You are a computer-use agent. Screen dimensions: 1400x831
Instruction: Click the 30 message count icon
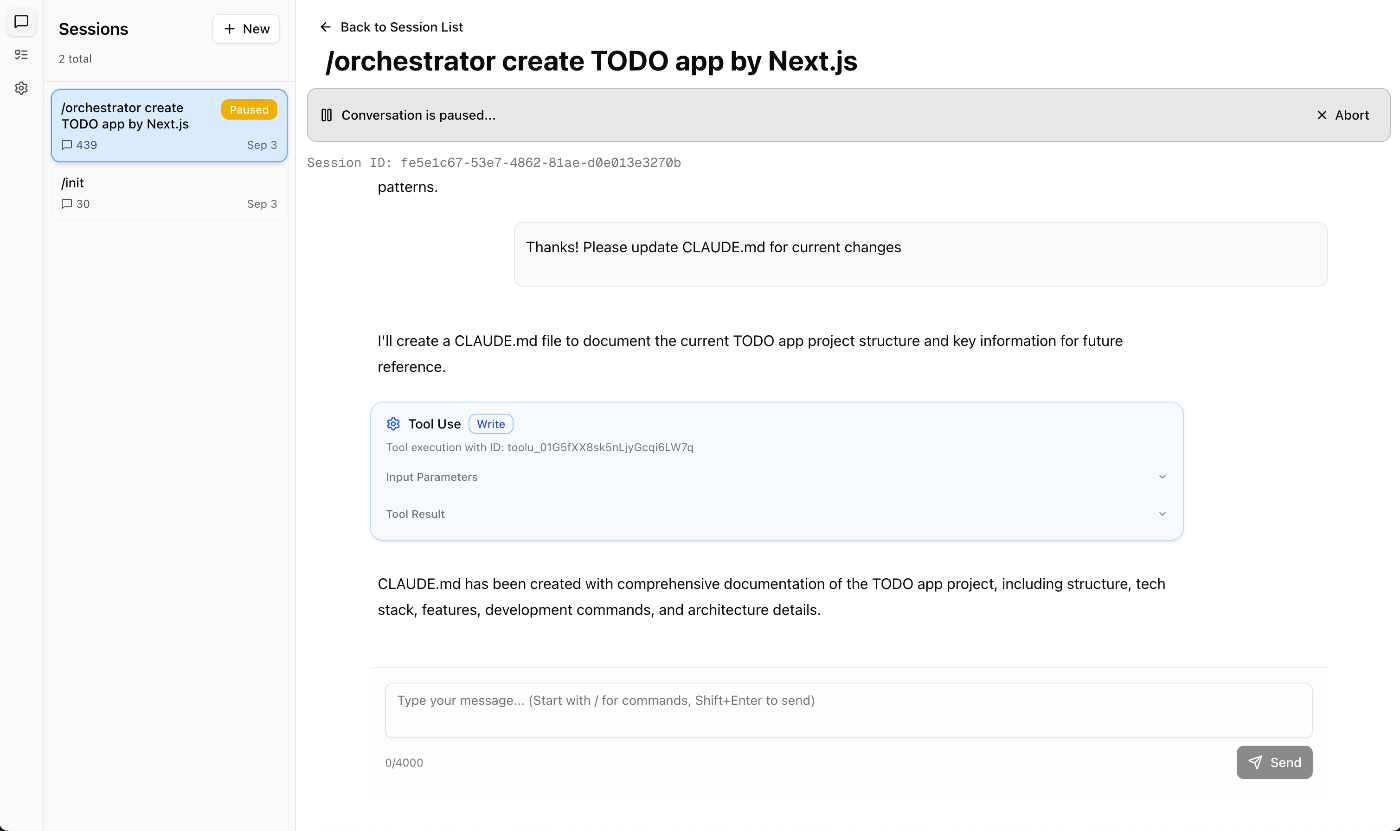[x=67, y=204]
